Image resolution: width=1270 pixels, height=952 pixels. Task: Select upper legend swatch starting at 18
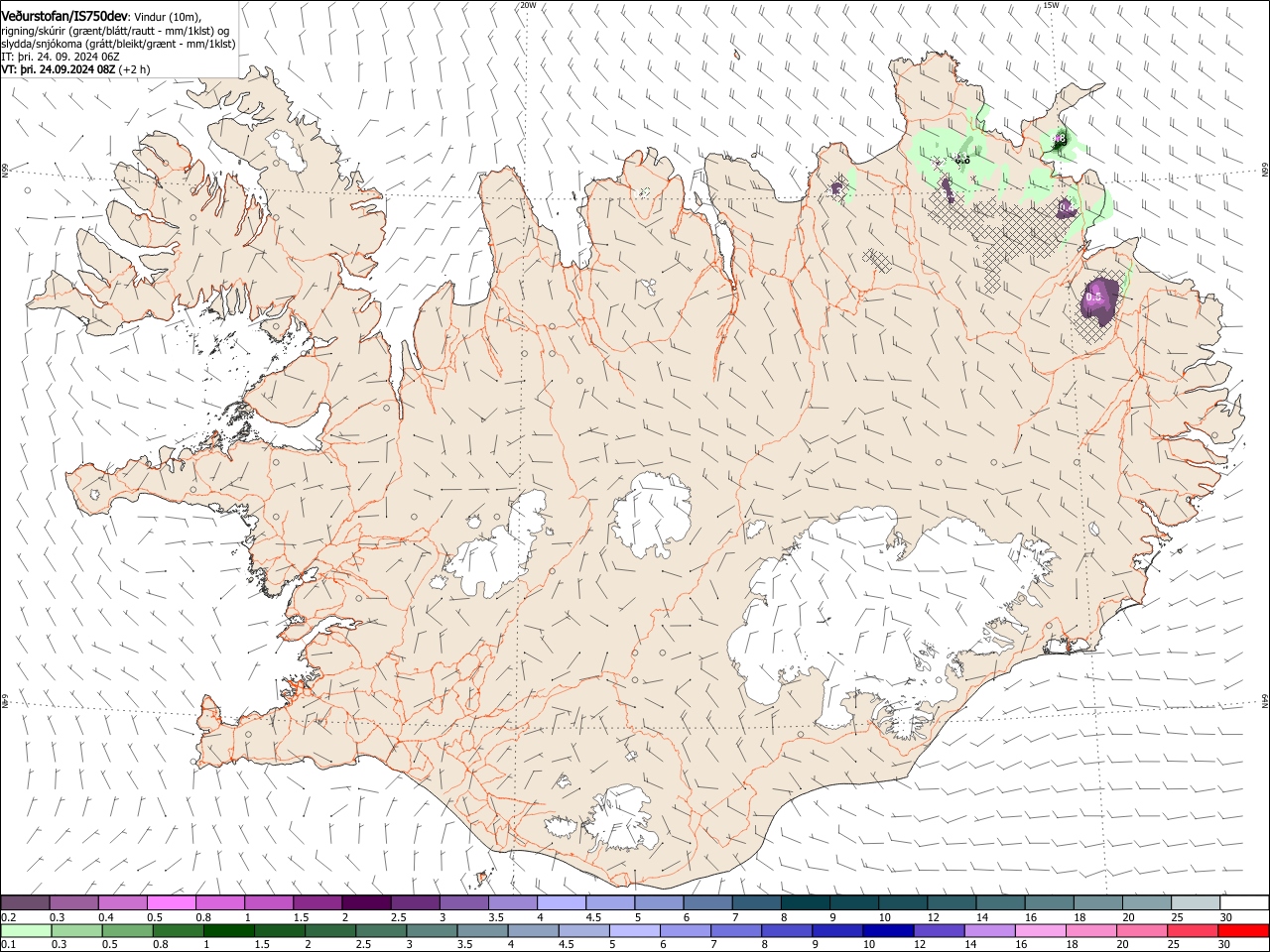(1096, 902)
